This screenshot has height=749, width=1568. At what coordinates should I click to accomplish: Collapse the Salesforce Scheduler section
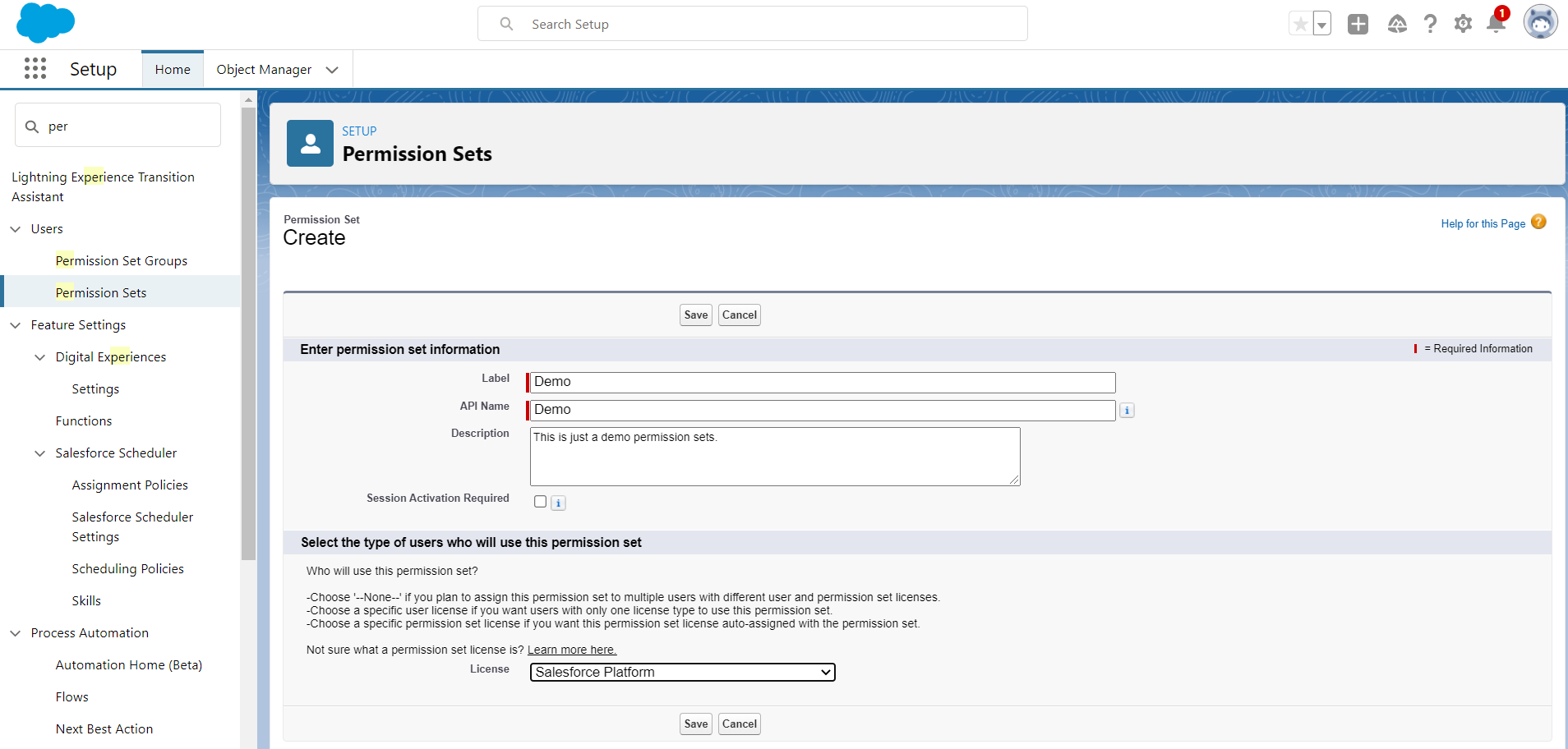coord(40,453)
